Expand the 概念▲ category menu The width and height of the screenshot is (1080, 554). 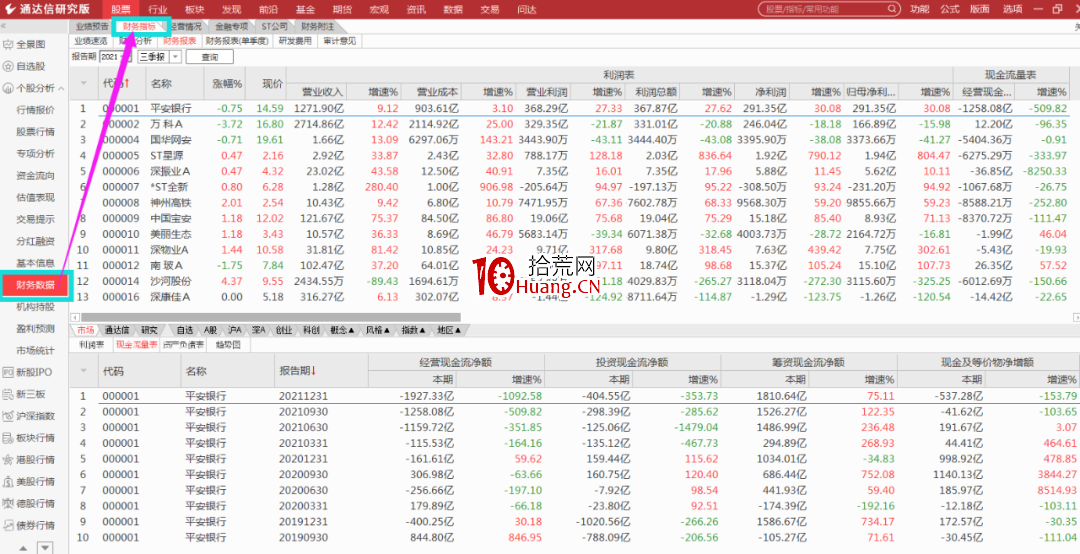[x=342, y=330]
